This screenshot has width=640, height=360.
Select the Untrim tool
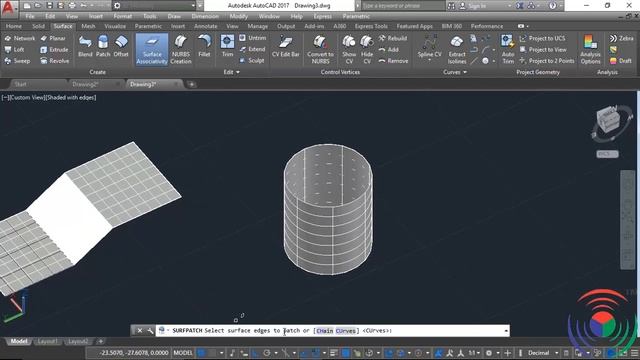[x=252, y=38]
